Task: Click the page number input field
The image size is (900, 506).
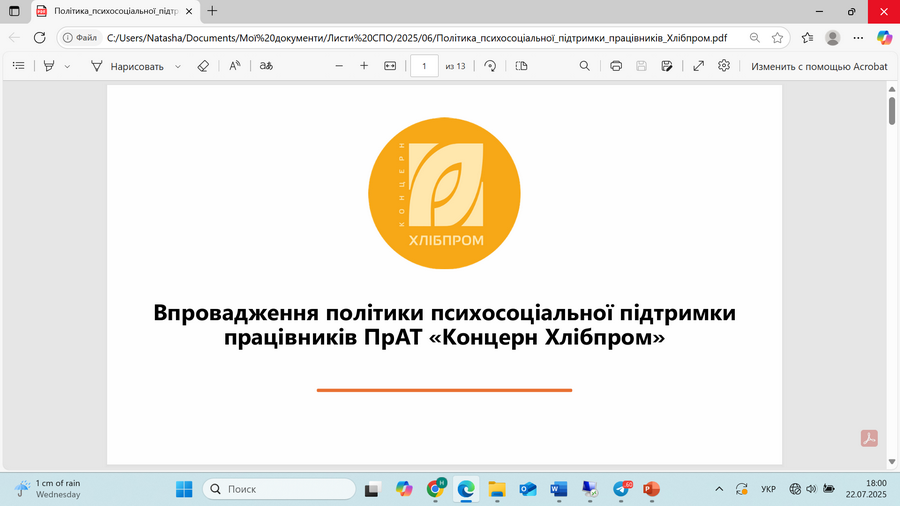Action: (424, 66)
